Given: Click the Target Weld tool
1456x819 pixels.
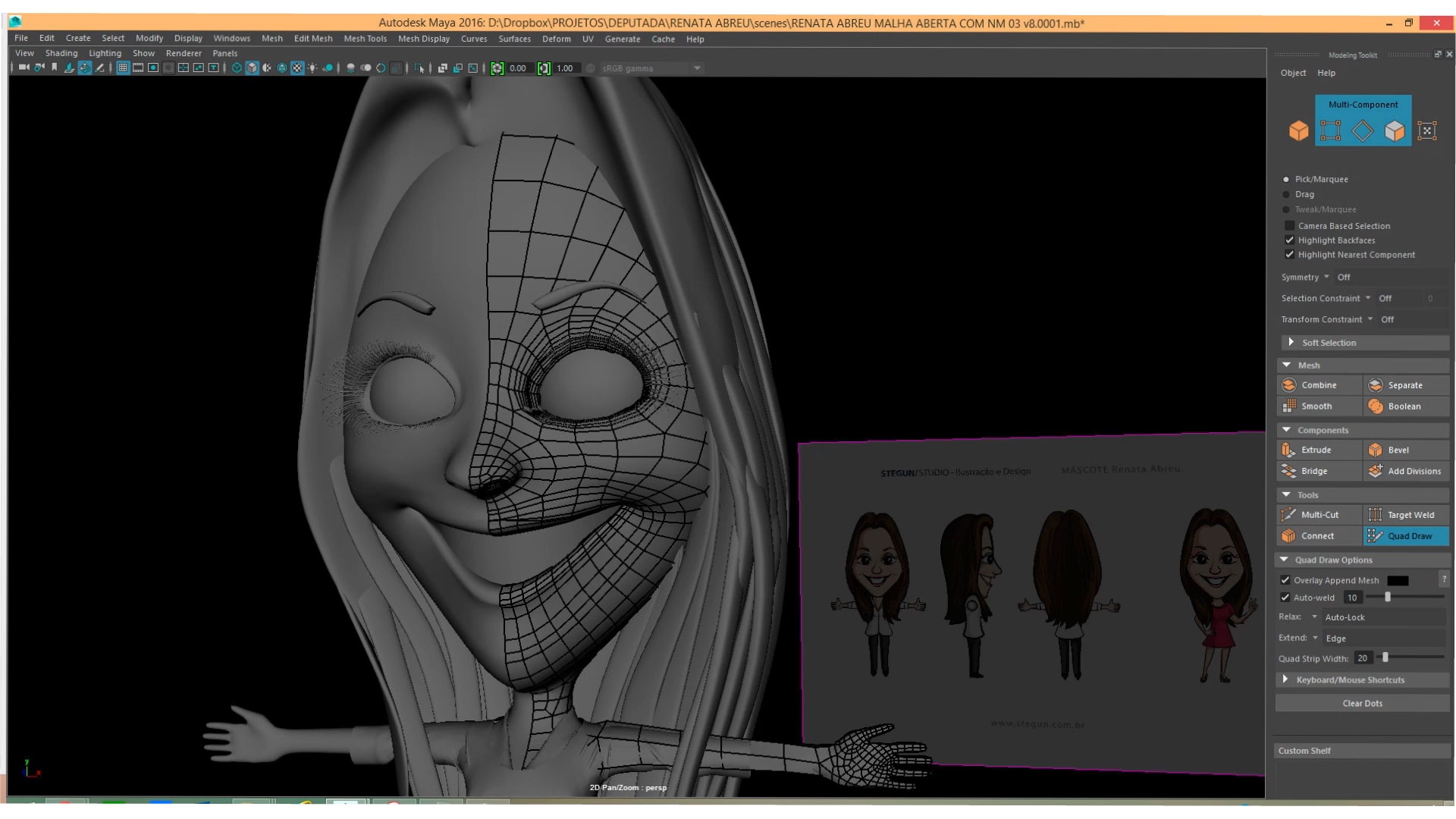Looking at the screenshot, I should pyautogui.click(x=1410, y=515).
